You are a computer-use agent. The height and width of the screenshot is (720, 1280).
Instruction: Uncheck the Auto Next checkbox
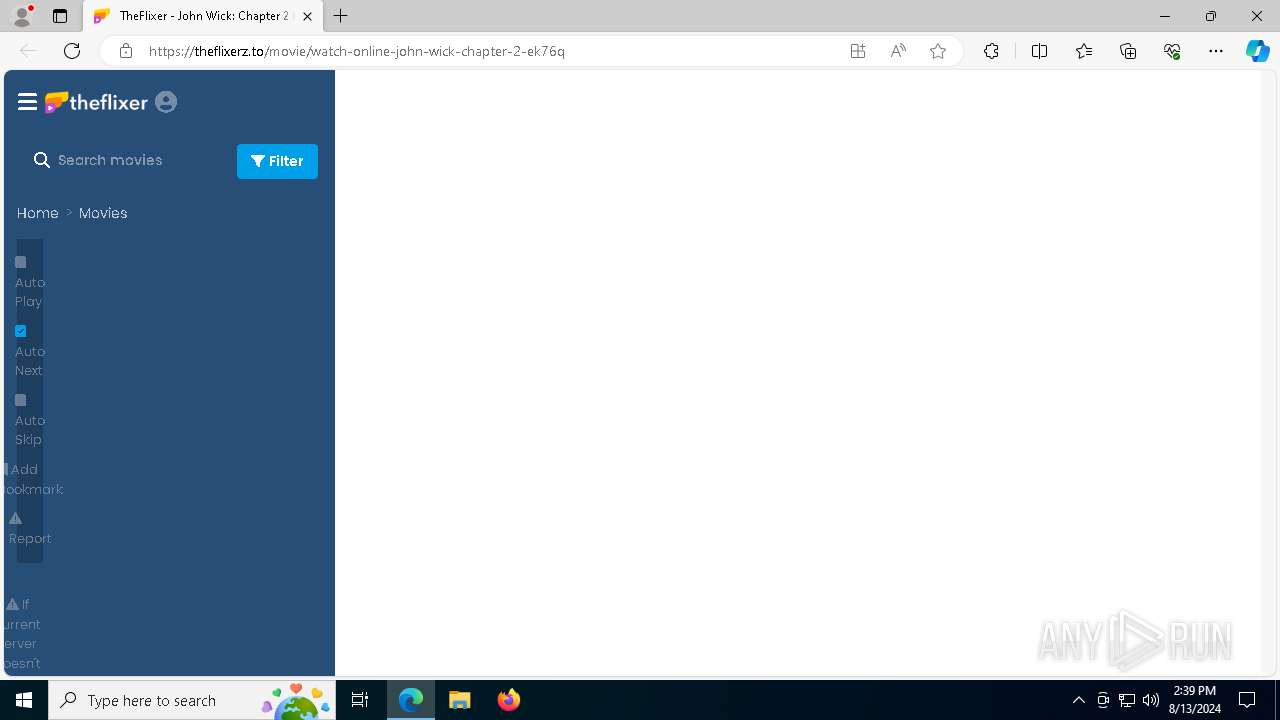click(20, 331)
